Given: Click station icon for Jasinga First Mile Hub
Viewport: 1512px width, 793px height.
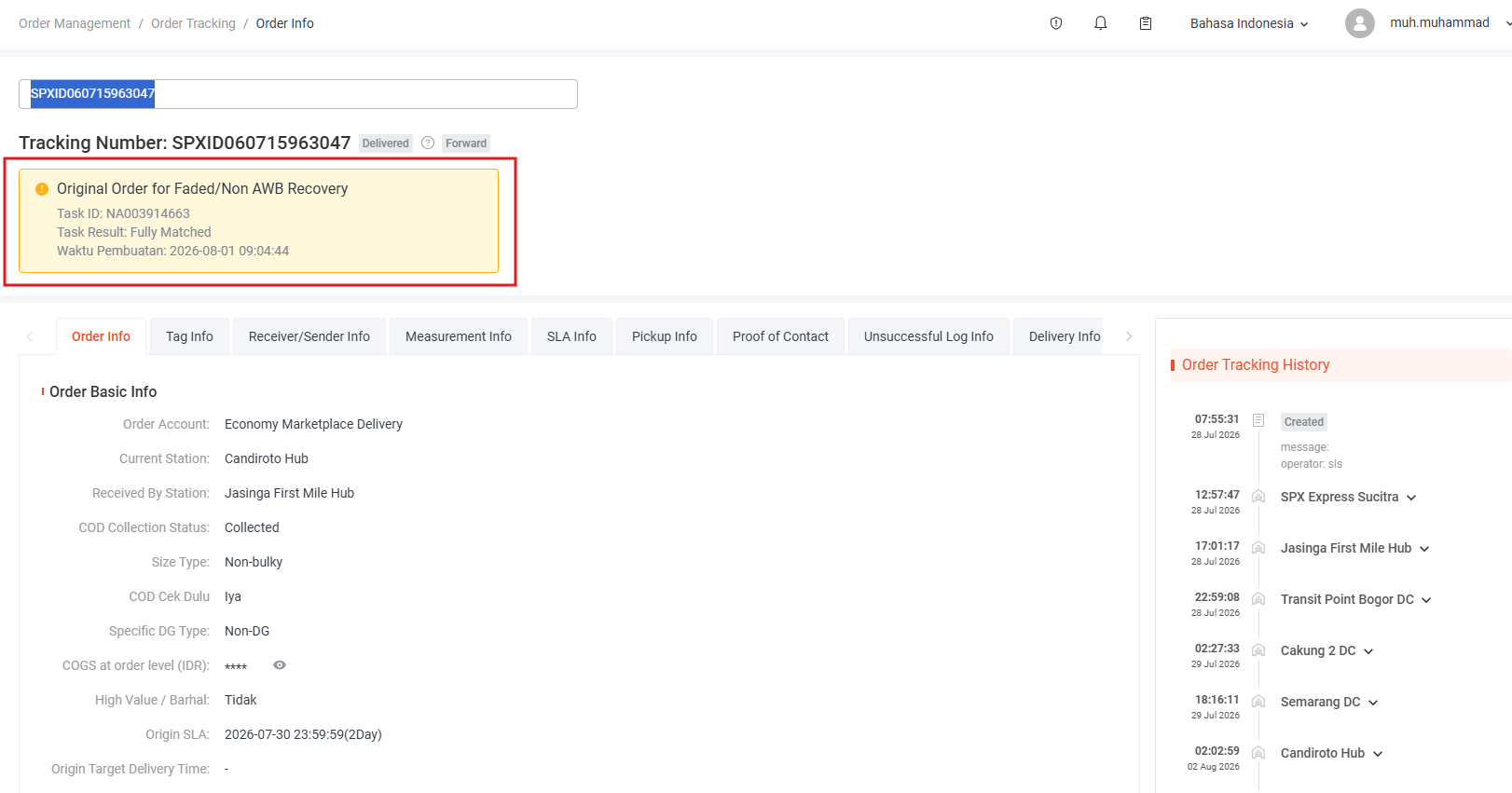Looking at the screenshot, I should point(1258,547).
